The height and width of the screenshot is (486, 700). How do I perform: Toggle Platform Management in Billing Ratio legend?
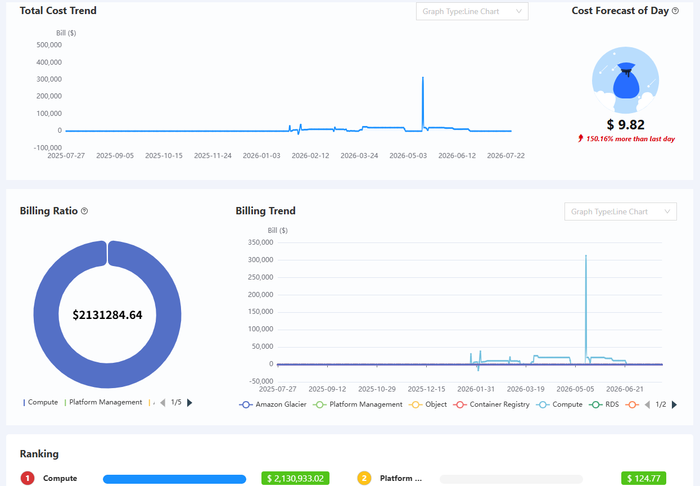[104, 402]
